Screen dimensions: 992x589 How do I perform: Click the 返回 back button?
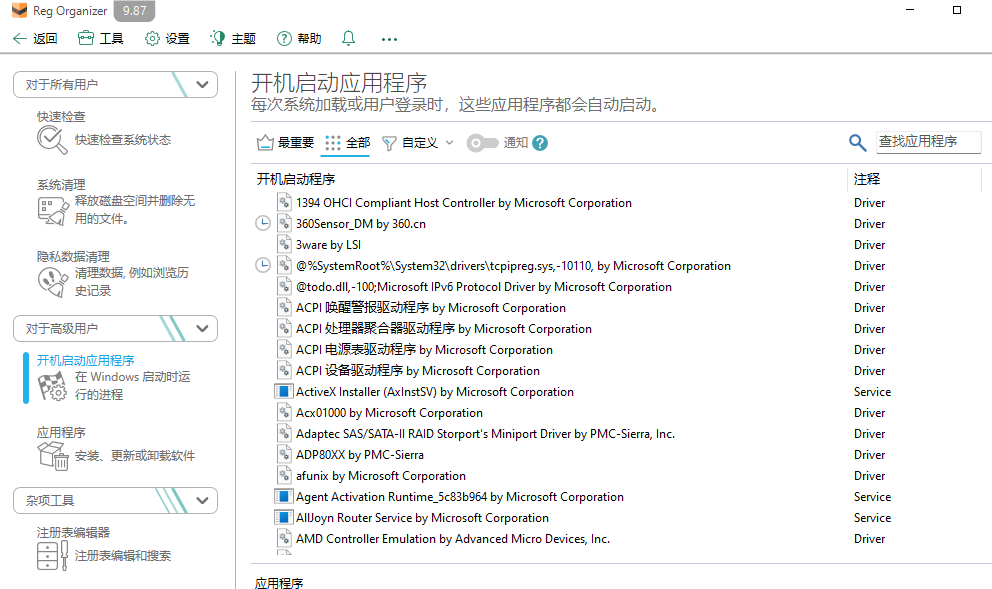click(35, 39)
